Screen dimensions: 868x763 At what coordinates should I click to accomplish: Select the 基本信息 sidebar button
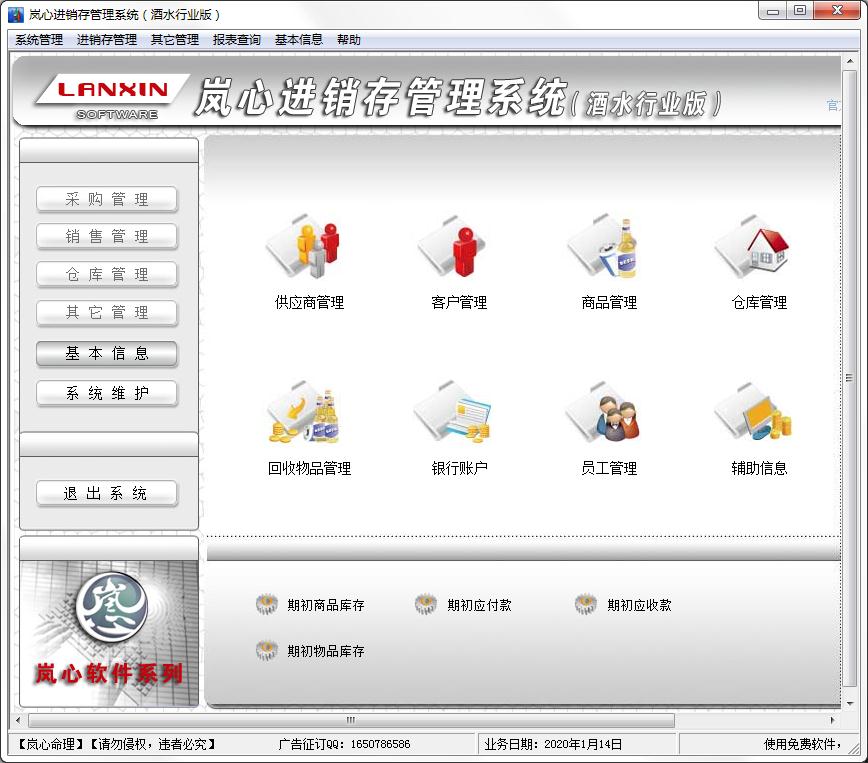(x=107, y=353)
